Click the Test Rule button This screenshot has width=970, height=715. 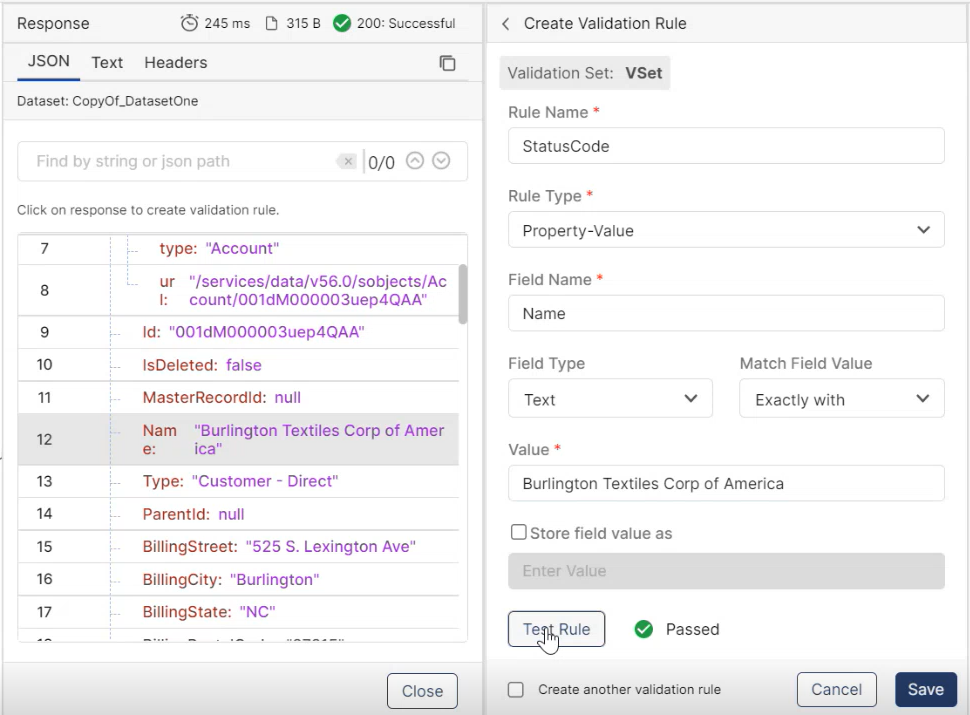[556, 629]
